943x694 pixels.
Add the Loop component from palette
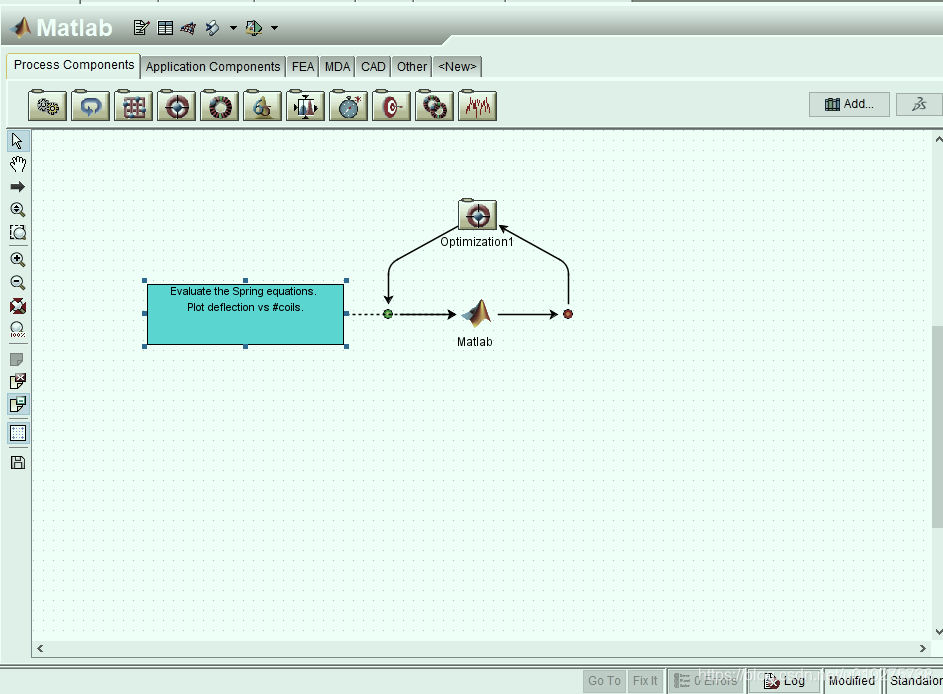tap(91, 106)
